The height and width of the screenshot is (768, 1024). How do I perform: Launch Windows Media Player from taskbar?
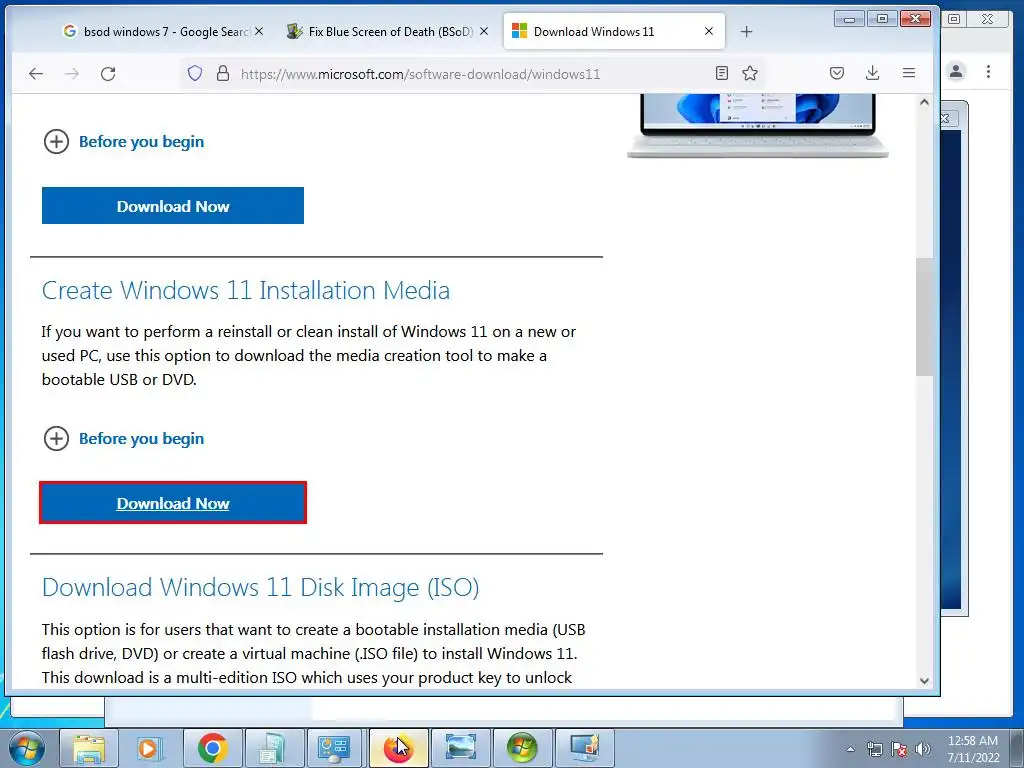pyautogui.click(x=149, y=748)
